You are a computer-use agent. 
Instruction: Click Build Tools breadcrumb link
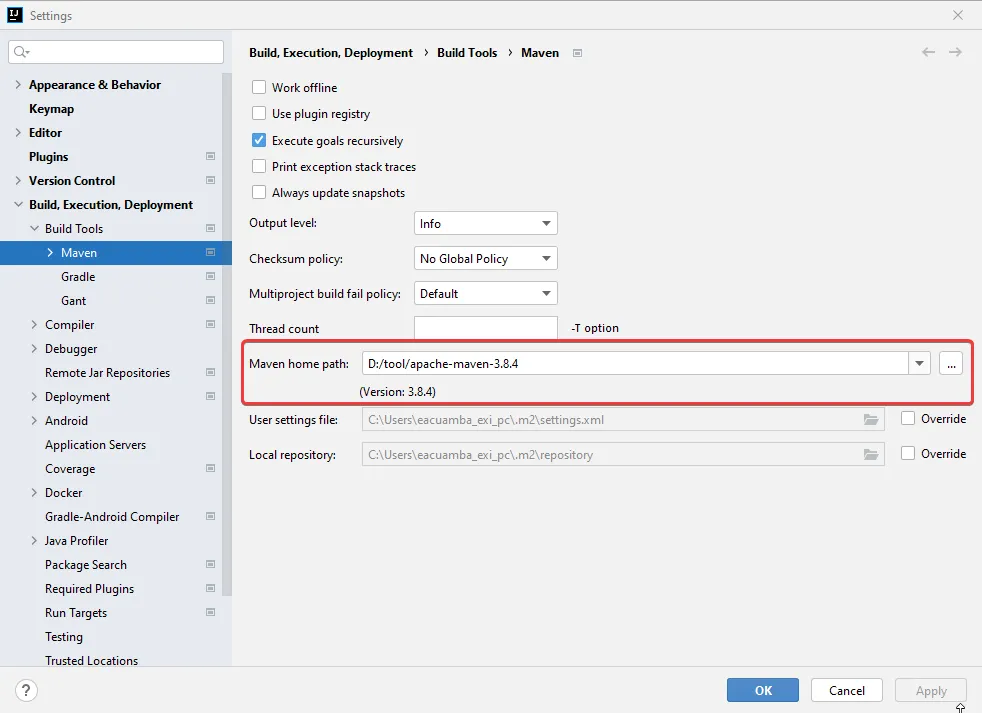click(x=467, y=53)
